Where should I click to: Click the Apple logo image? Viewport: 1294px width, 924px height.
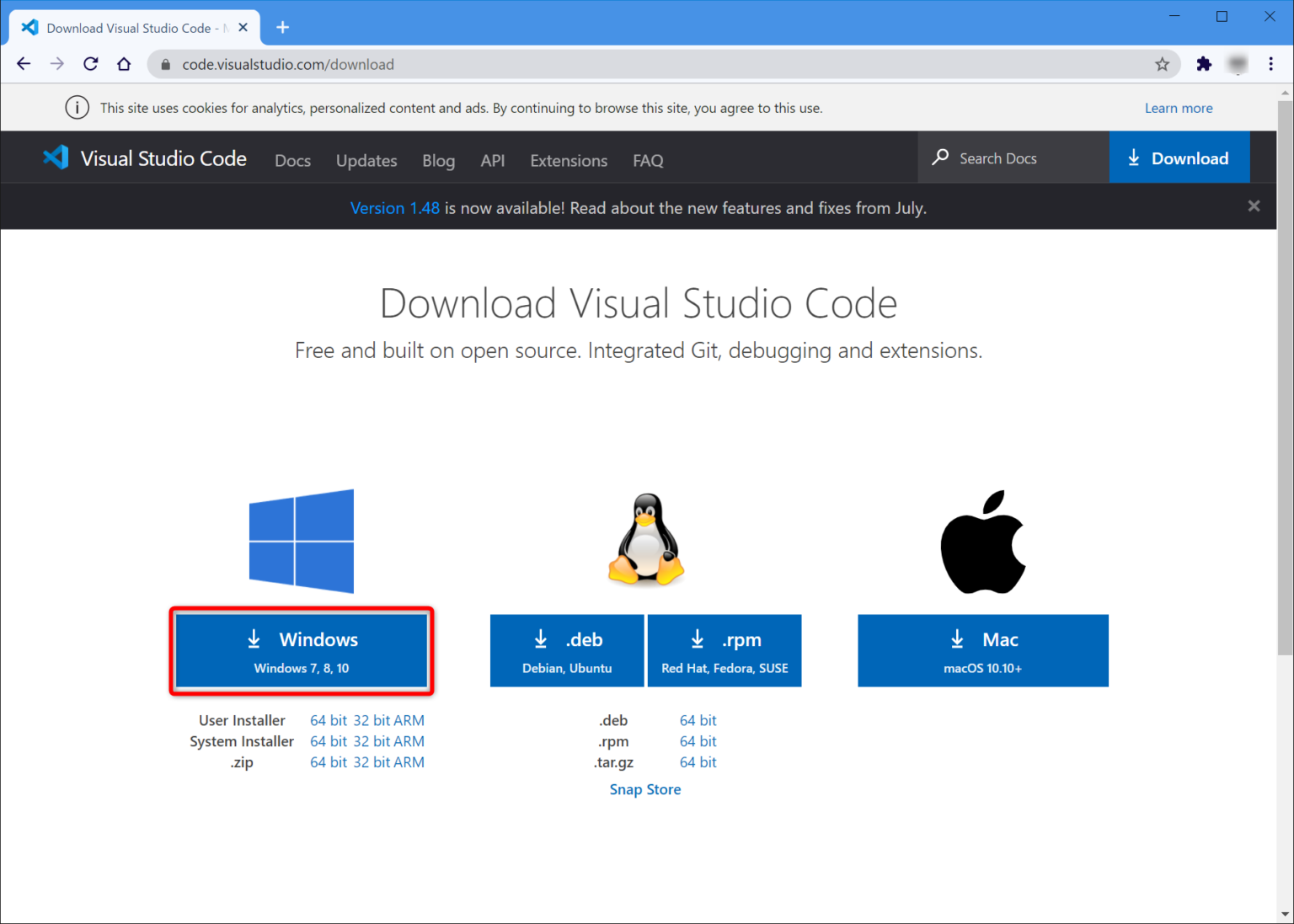(983, 542)
